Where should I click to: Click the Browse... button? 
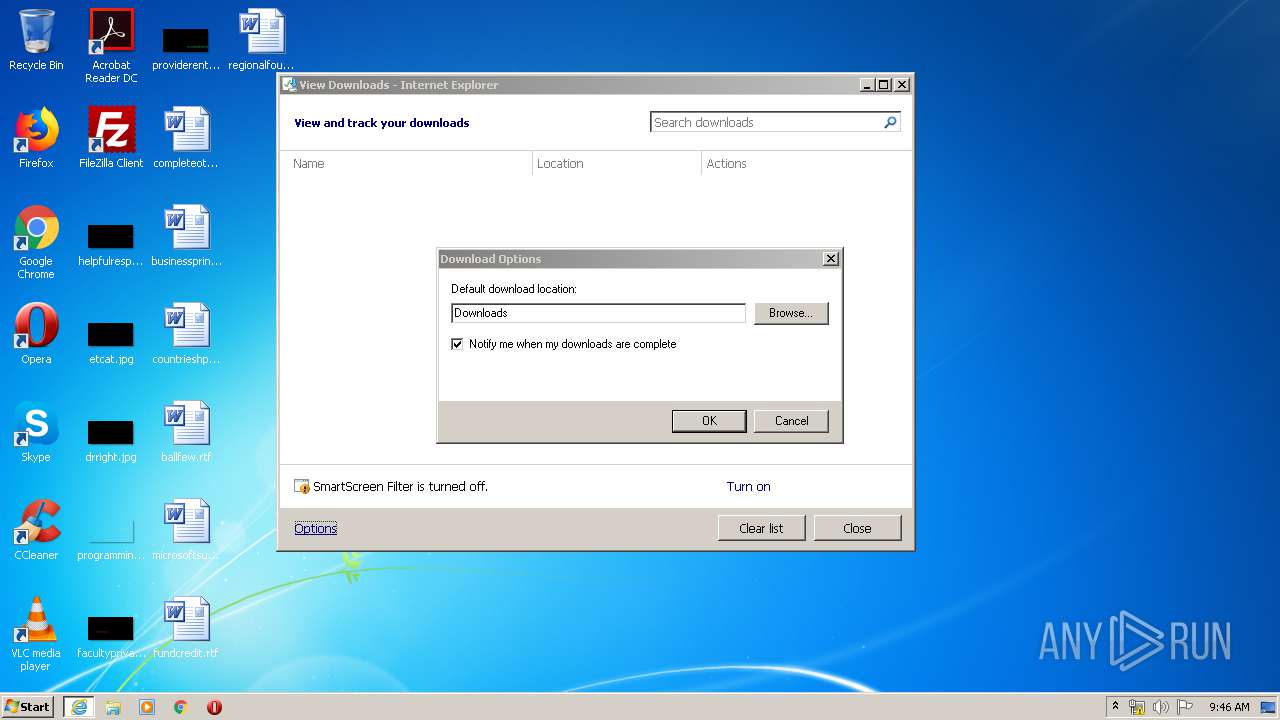[791, 313]
